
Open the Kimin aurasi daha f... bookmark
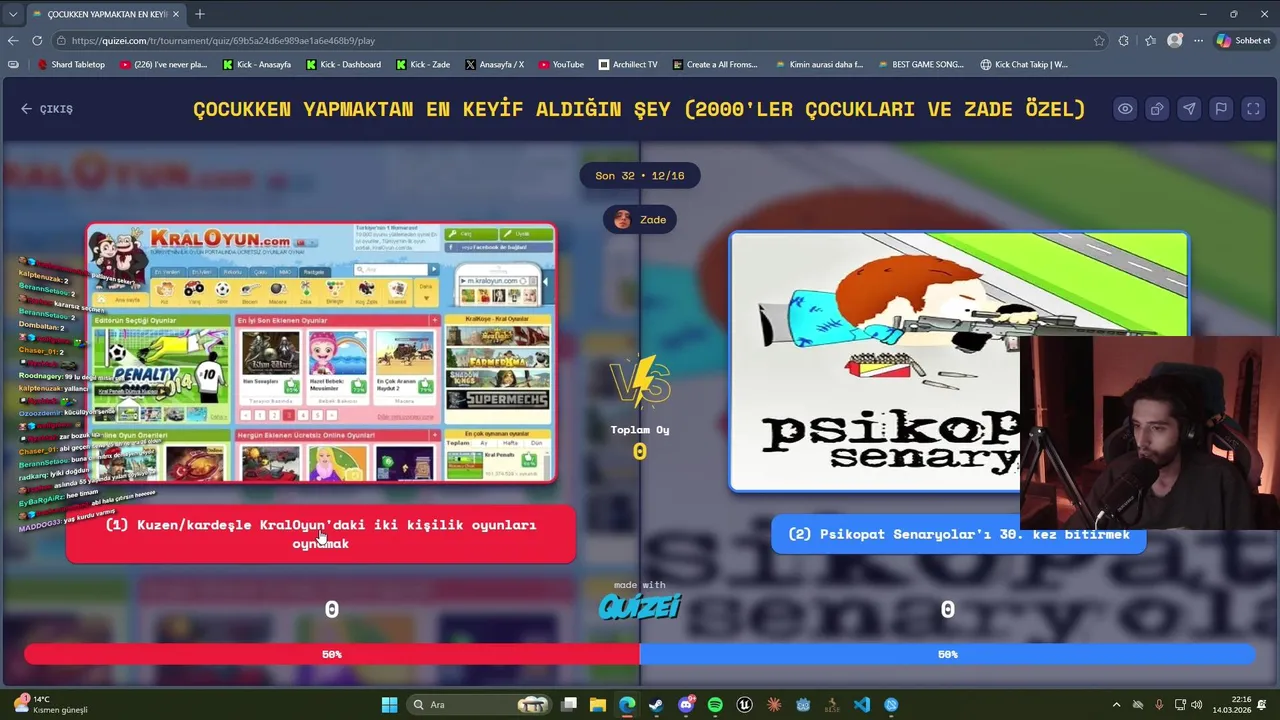818,65
